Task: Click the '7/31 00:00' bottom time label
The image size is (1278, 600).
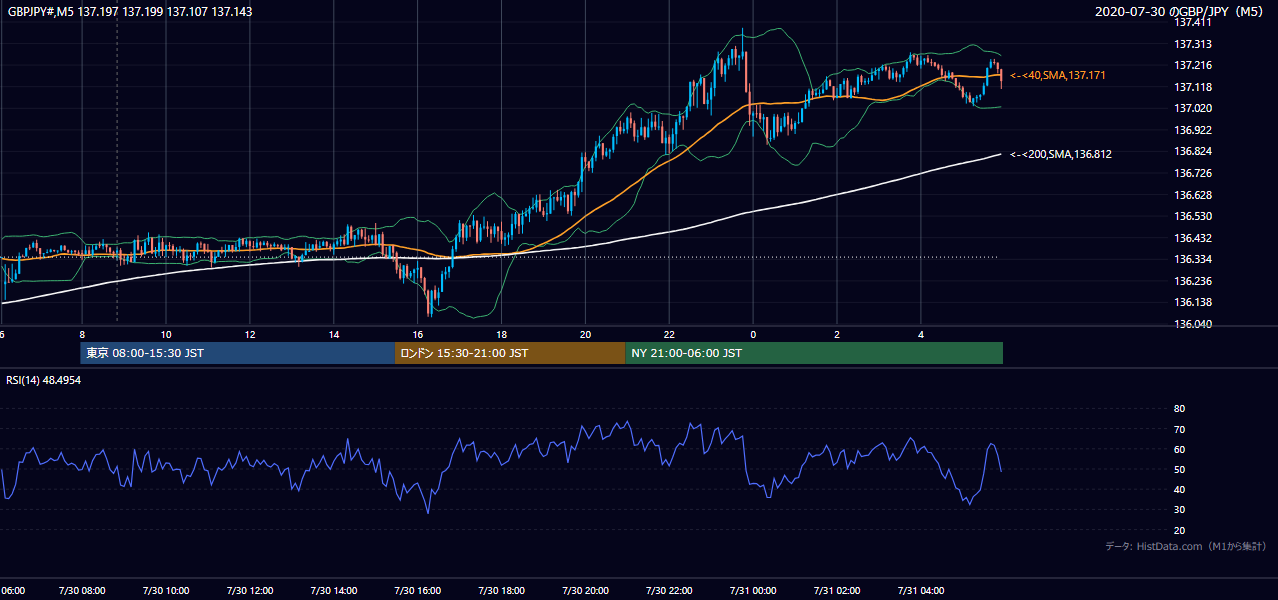Action: (x=753, y=591)
